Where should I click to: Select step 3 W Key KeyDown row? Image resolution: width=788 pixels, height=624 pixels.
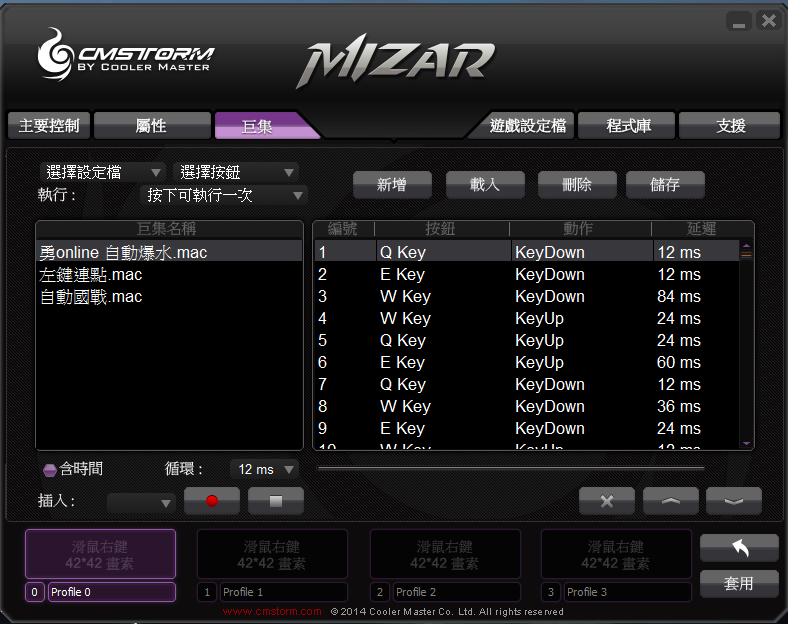coord(527,296)
